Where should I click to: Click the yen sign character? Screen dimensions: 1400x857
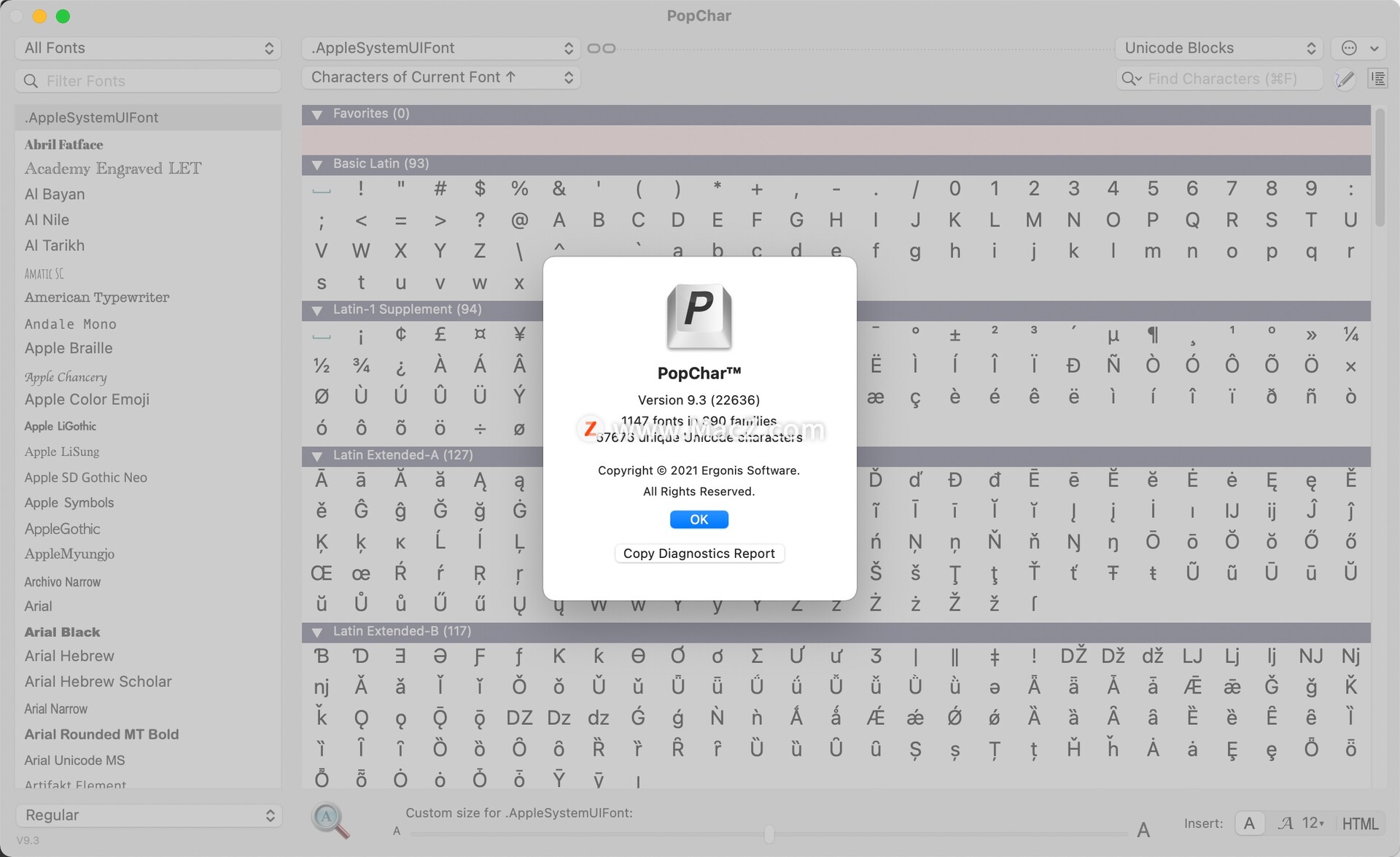click(519, 335)
